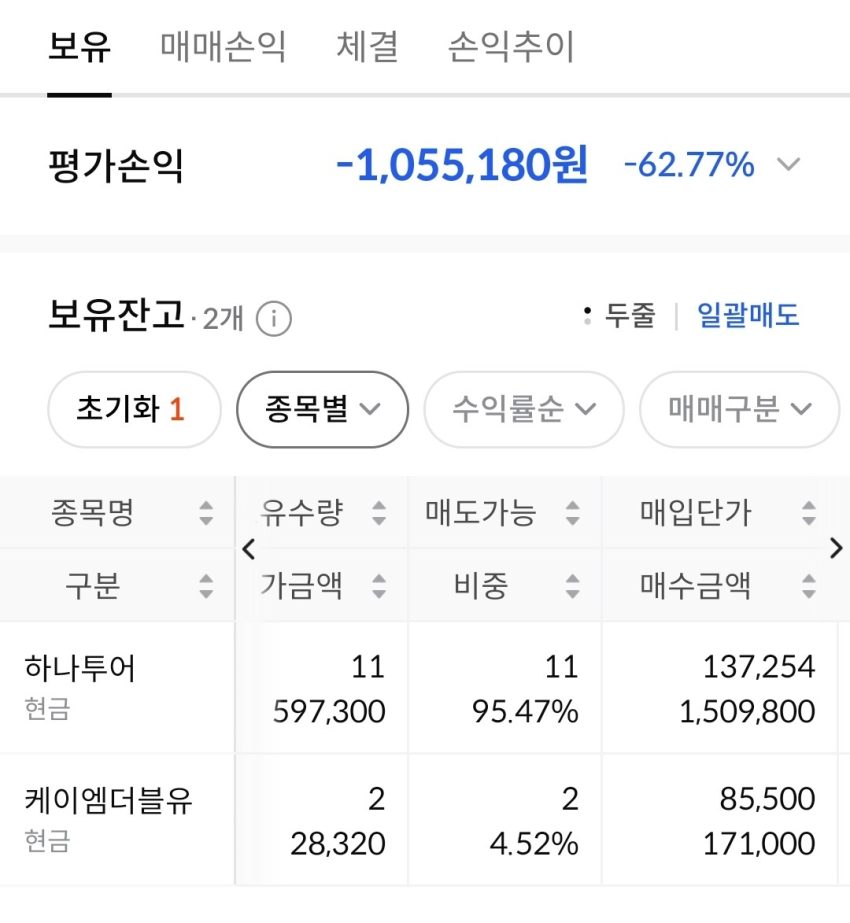850x923 pixels.
Task: Expand the 평가손익 details chevron
Action: 788,164
